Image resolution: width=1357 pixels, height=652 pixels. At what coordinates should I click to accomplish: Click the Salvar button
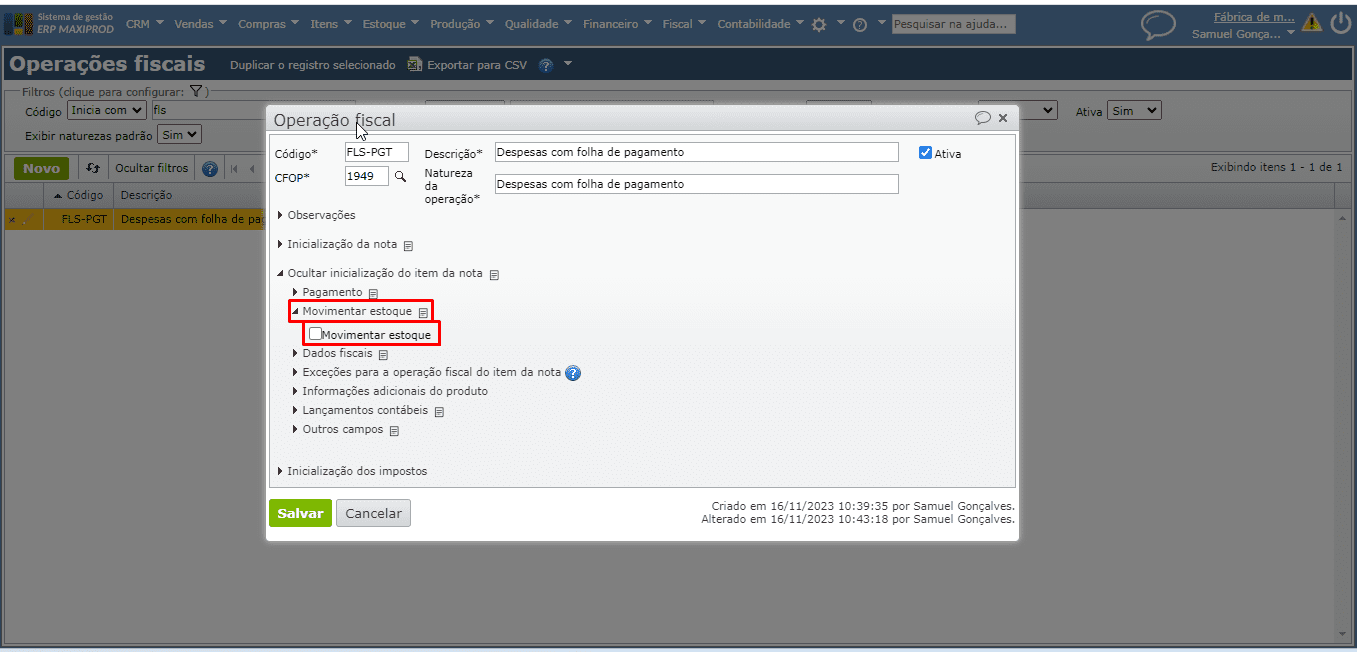point(300,513)
